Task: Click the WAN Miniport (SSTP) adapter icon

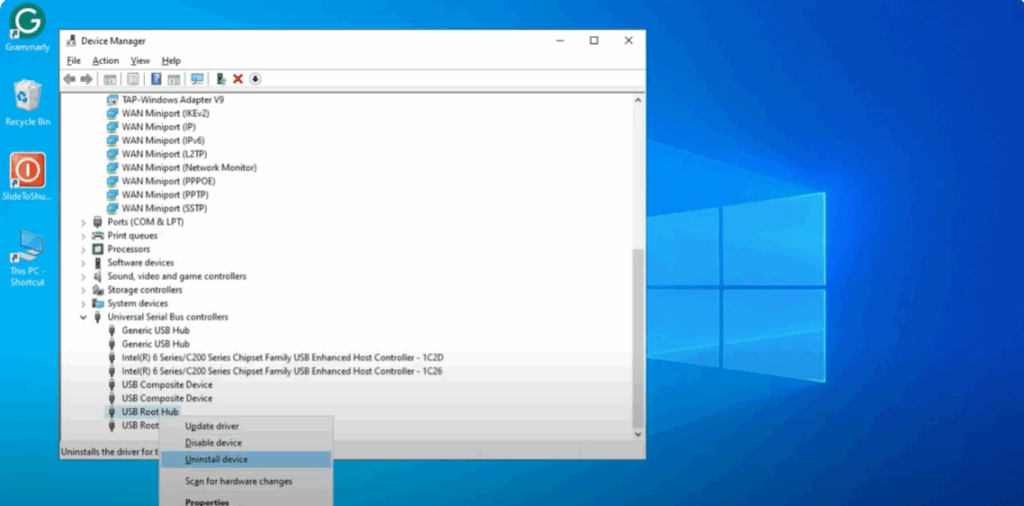Action: pyautogui.click(x=112, y=208)
